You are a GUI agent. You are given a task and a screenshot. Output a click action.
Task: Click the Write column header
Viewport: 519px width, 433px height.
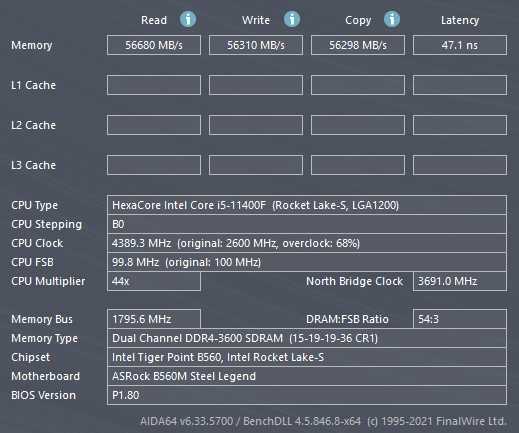[256, 20]
